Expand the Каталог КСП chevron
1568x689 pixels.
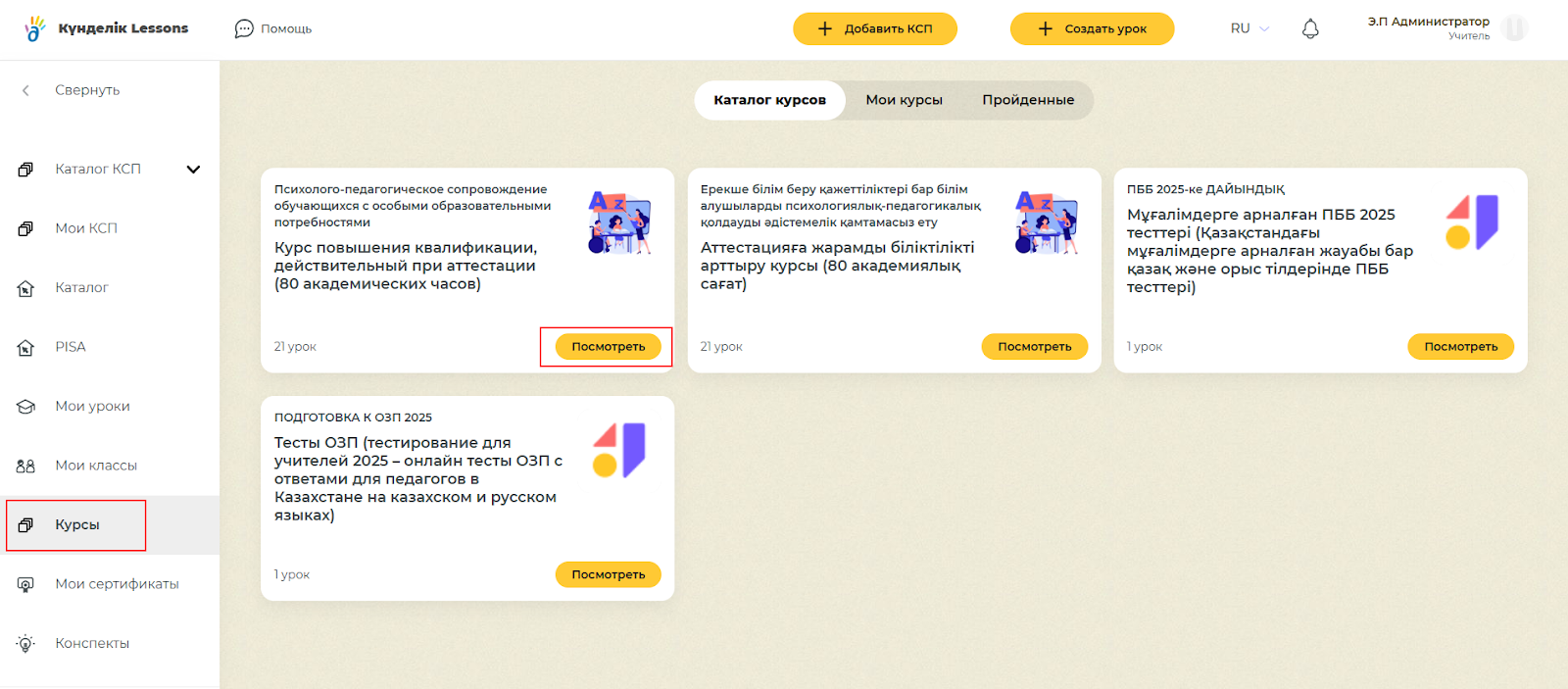coord(193,170)
